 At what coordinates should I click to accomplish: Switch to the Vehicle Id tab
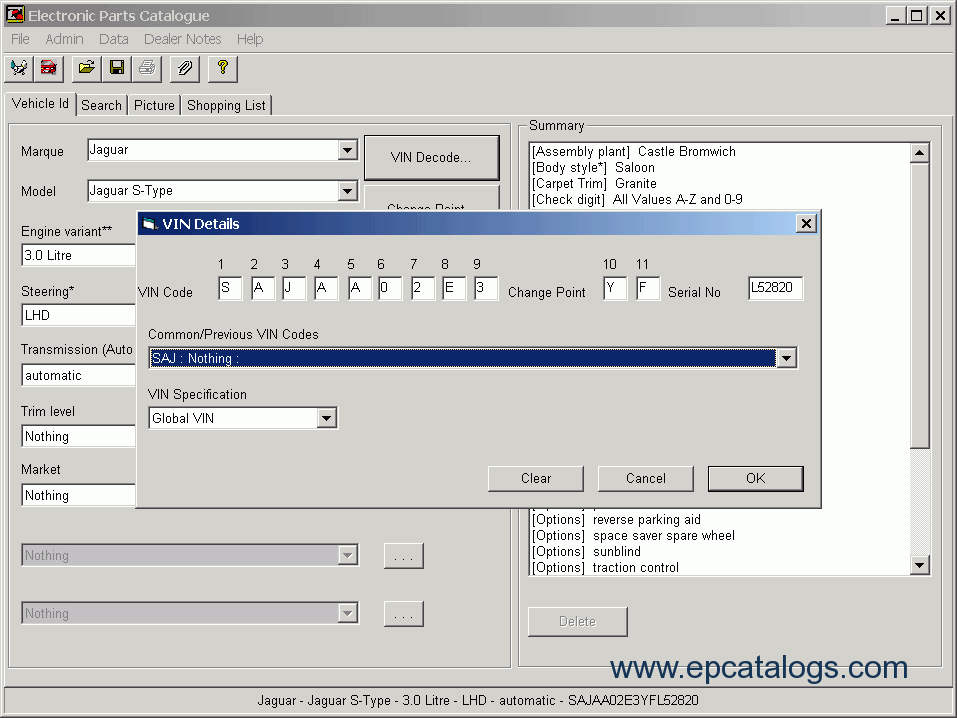[40, 103]
